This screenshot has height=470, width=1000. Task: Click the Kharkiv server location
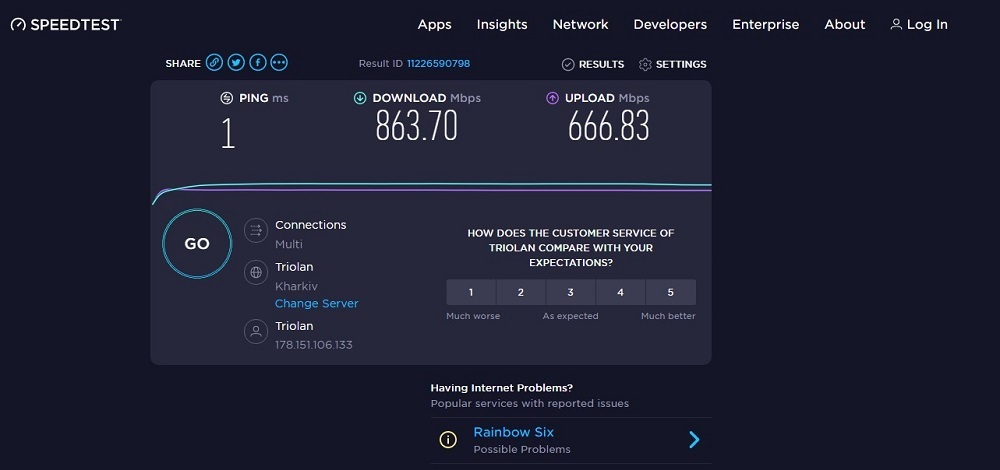pos(297,286)
